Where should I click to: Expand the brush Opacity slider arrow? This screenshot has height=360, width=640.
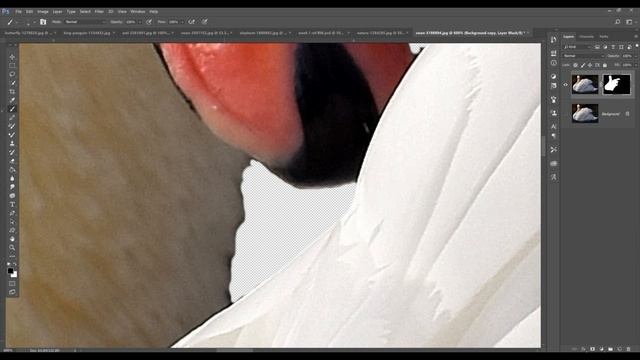pyautogui.click(x=140, y=22)
